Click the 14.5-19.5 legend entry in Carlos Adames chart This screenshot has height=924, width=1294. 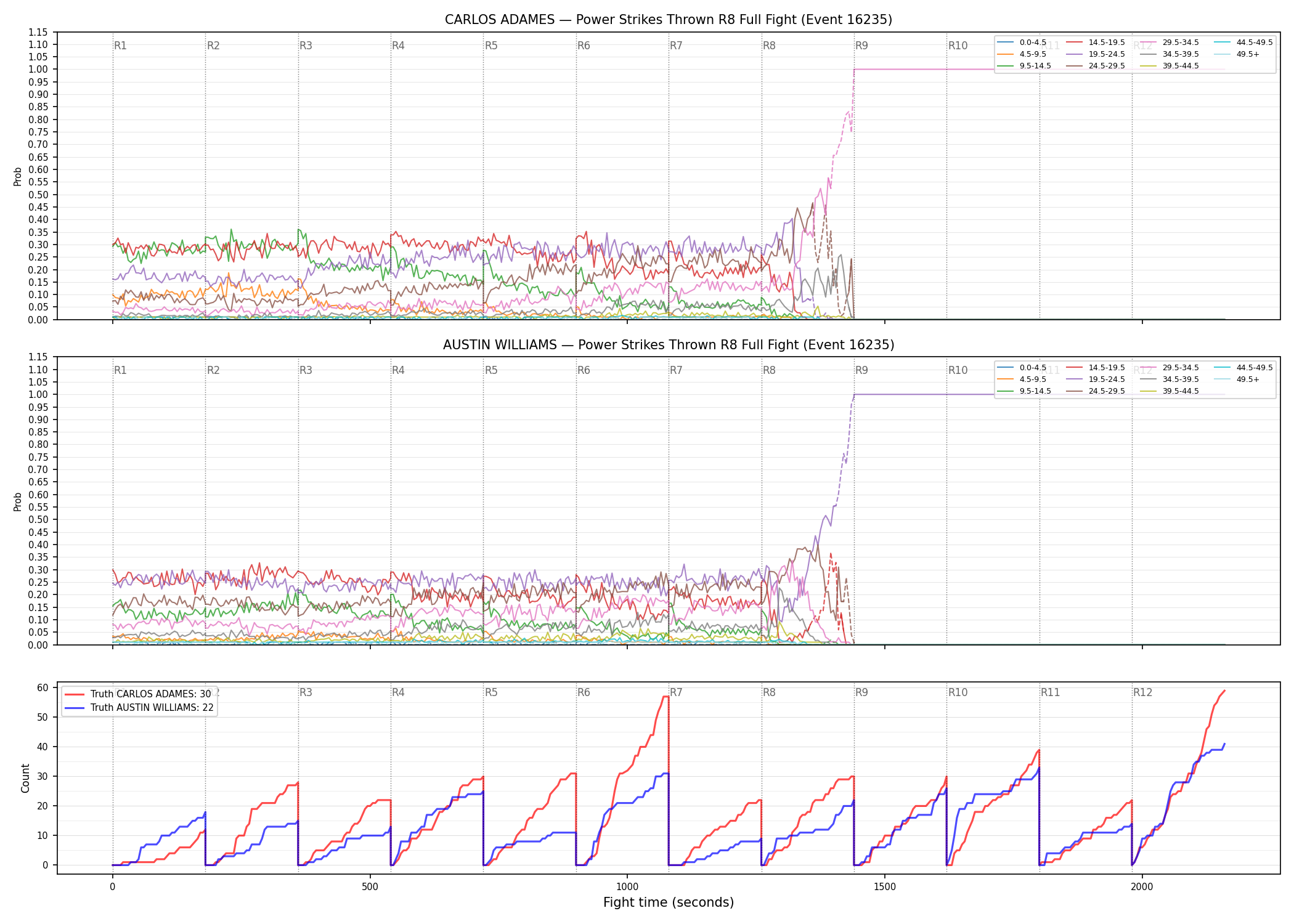(1095, 43)
